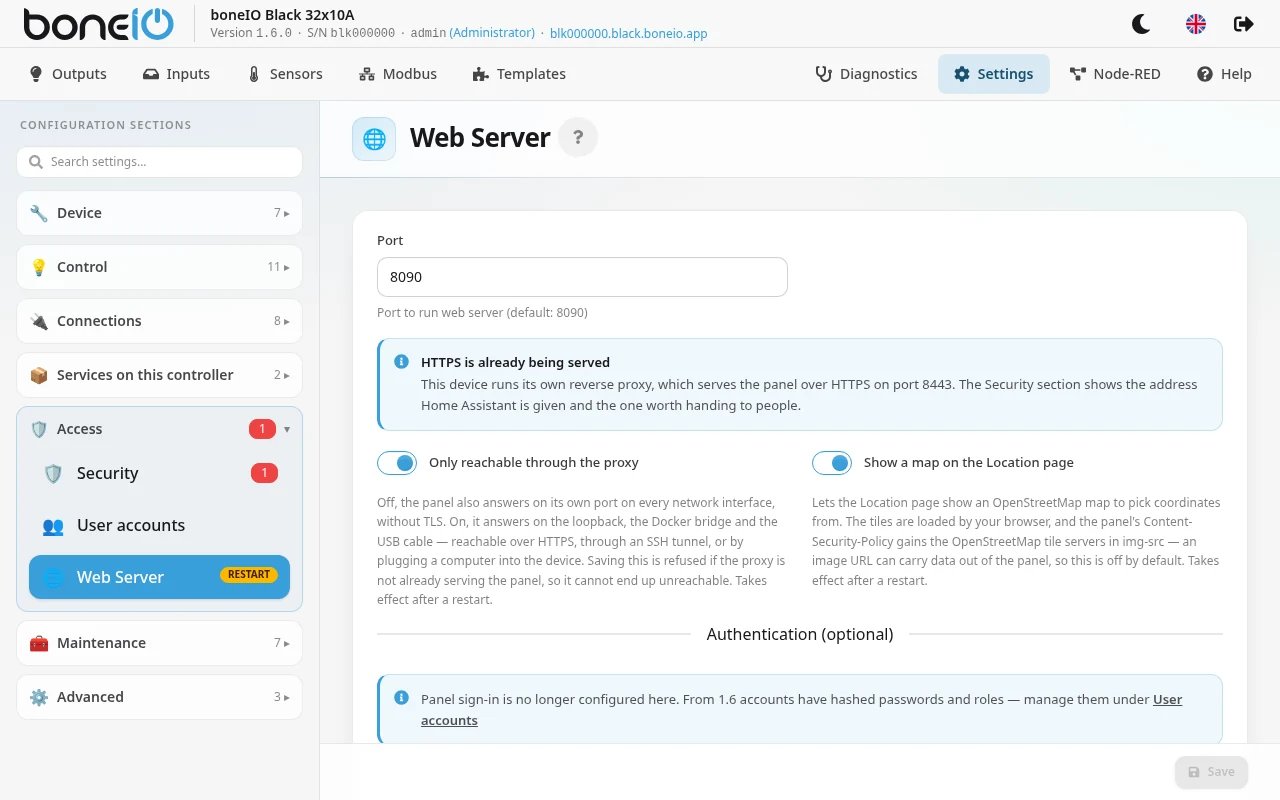Expand the Control section
This screenshot has height=800, width=1280.
(x=159, y=267)
